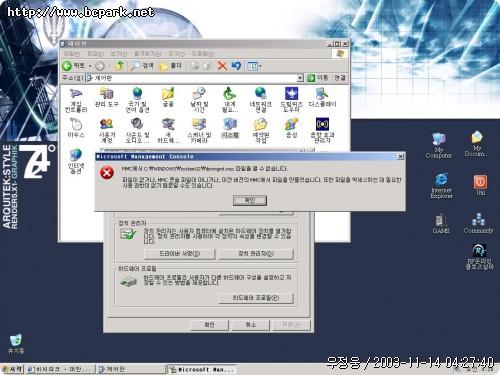Screen dimensions: 500x375
Task: Switch to the 제어판 taskbar button
Action: 131,369
